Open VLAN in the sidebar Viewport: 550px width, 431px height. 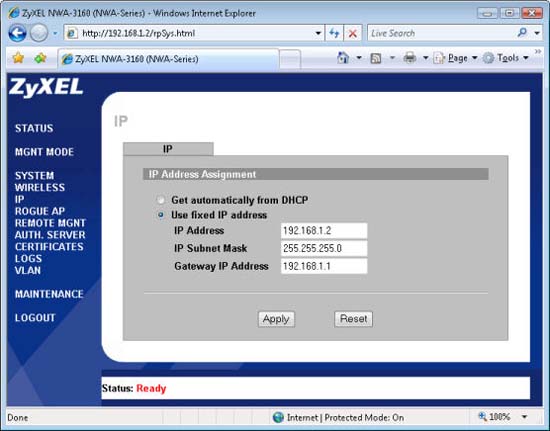click(x=28, y=270)
